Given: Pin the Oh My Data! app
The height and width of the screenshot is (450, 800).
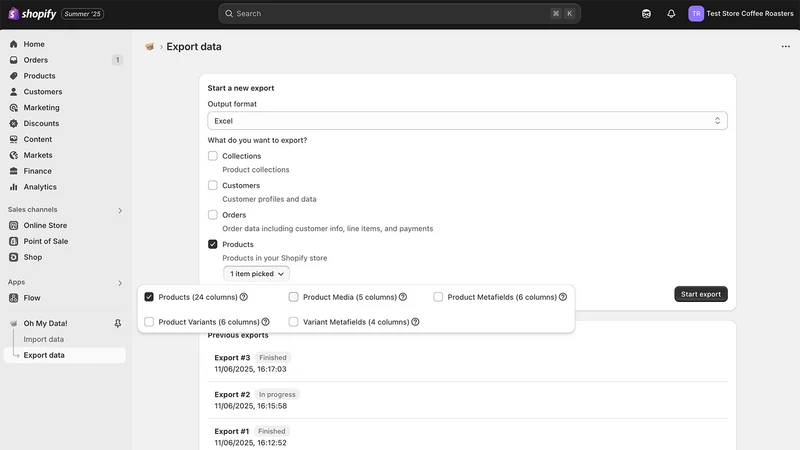Looking at the screenshot, I should [x=117, y=323].
